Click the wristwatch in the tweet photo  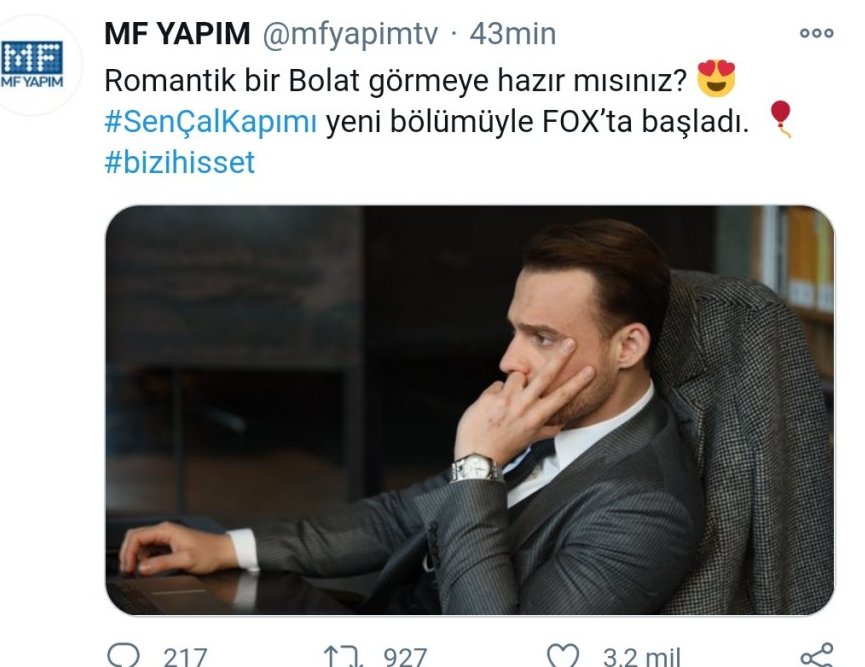(x=475, y=468)
